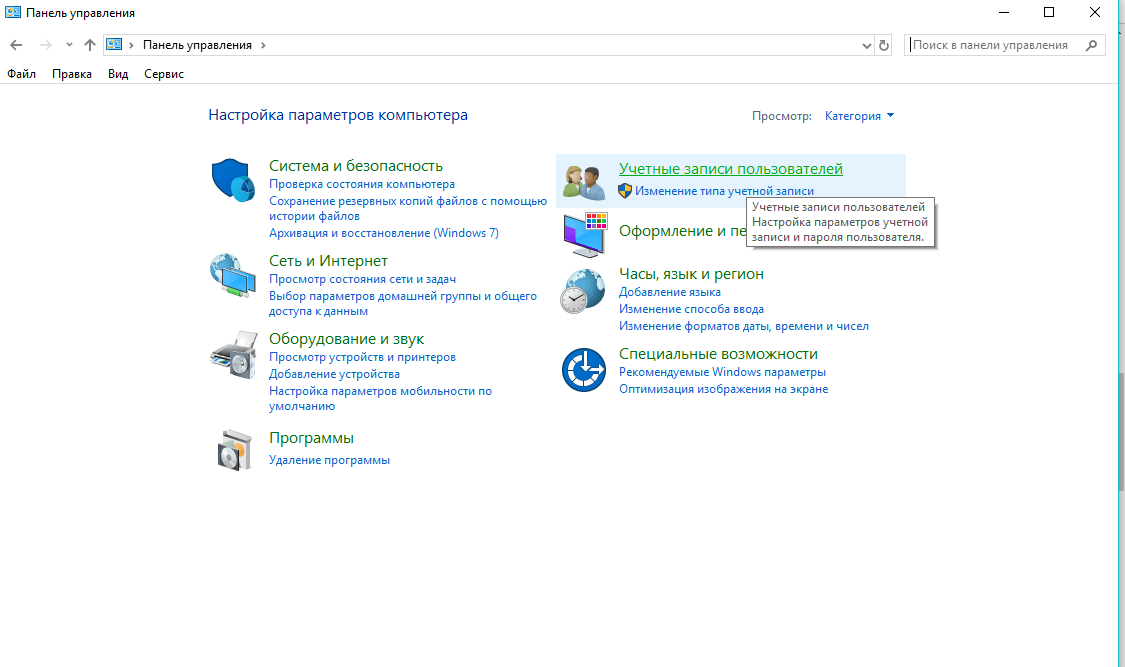Open the Файл menu

coord(22,74)
